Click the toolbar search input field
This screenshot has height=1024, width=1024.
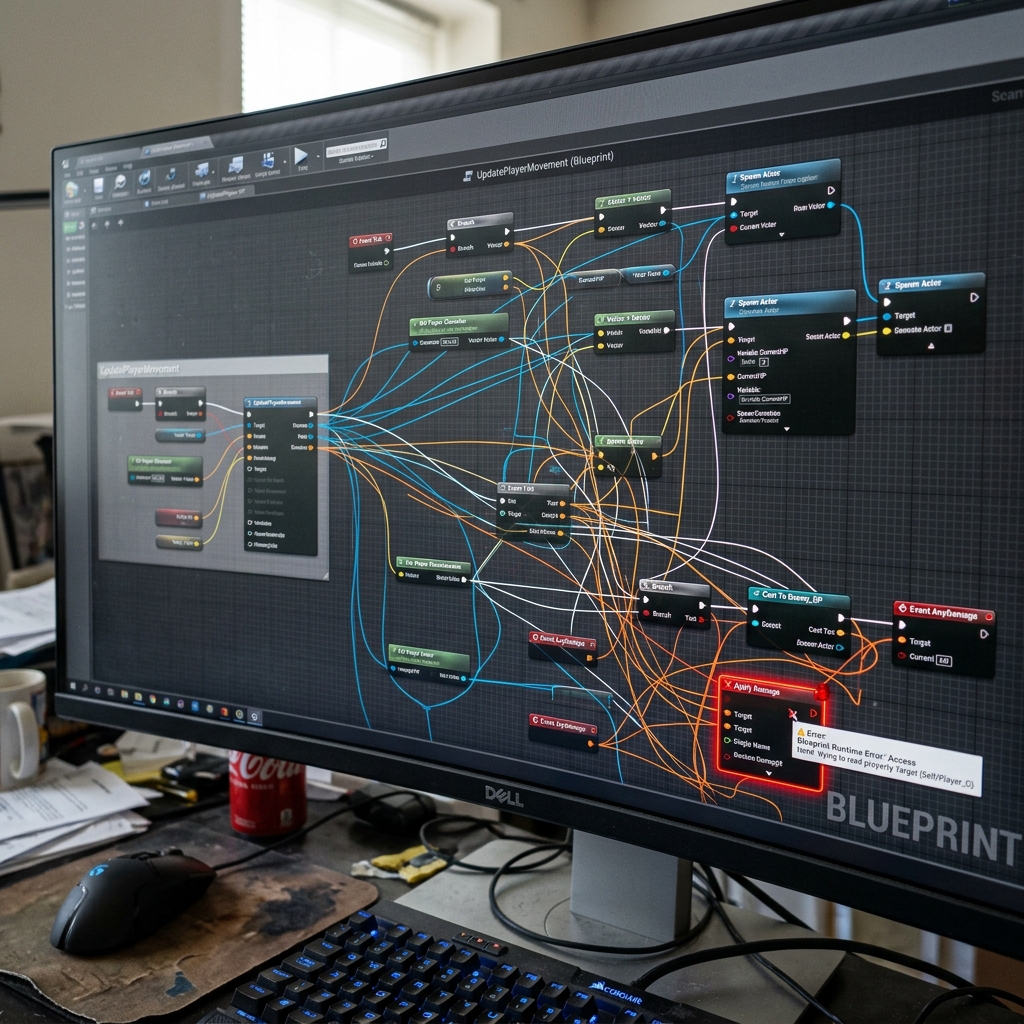pos(351,148)
